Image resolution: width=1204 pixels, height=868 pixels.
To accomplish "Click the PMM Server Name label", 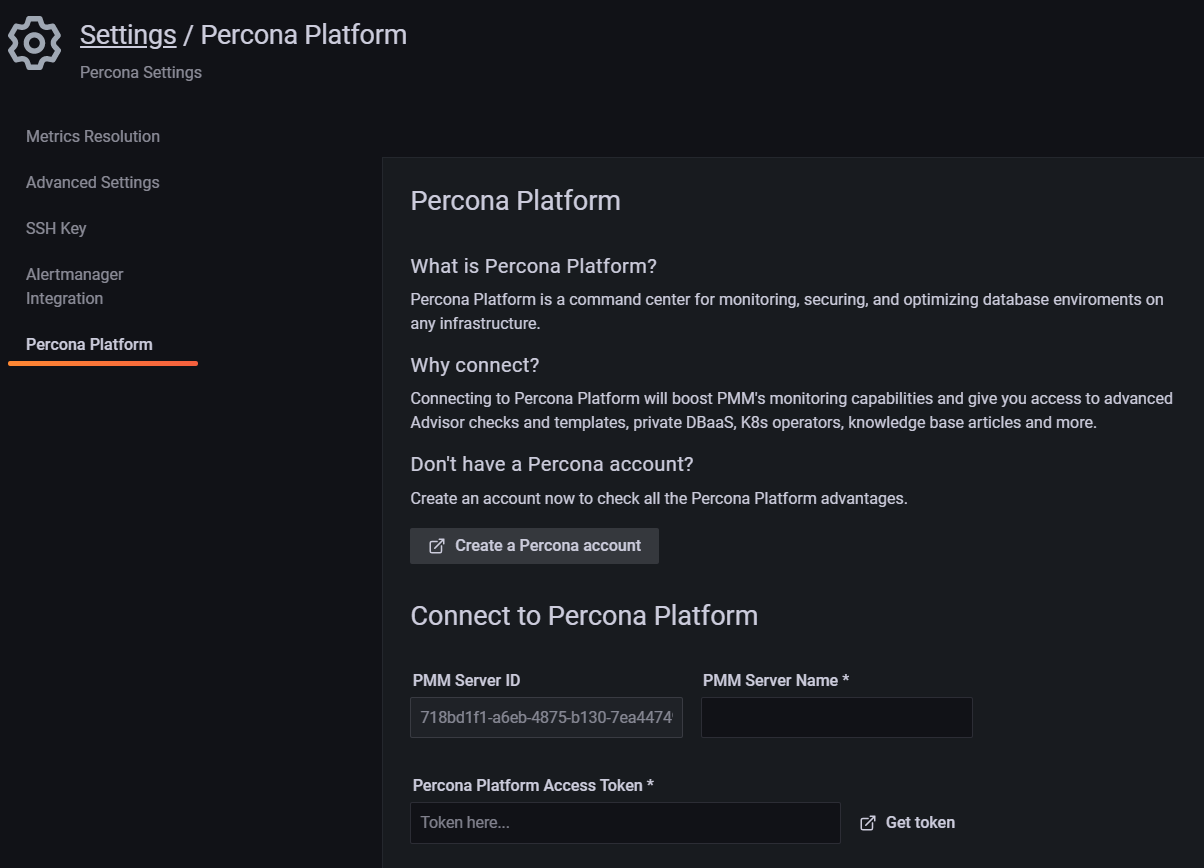I will (775, 680).
